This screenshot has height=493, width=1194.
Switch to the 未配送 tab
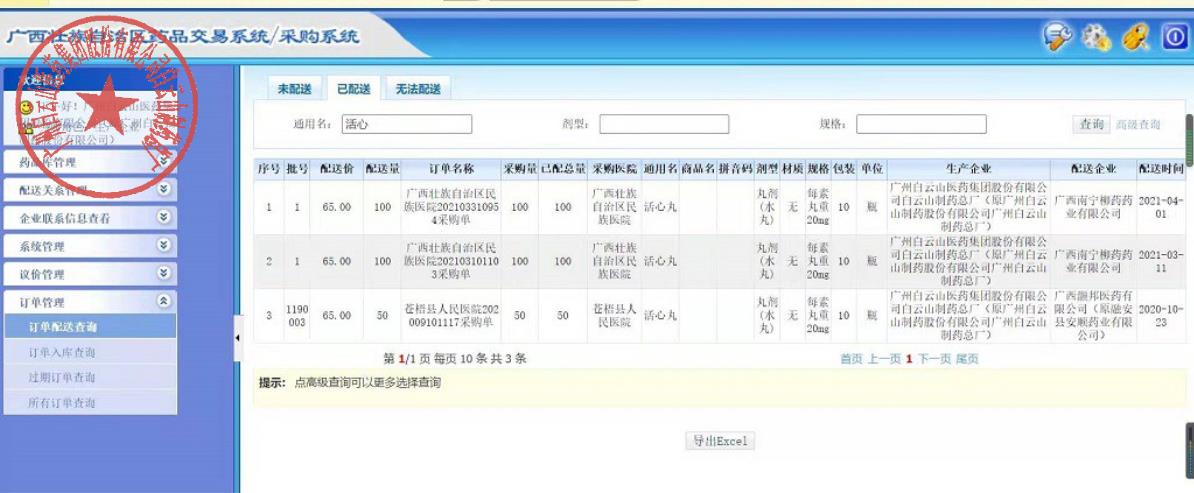point(294,89)
